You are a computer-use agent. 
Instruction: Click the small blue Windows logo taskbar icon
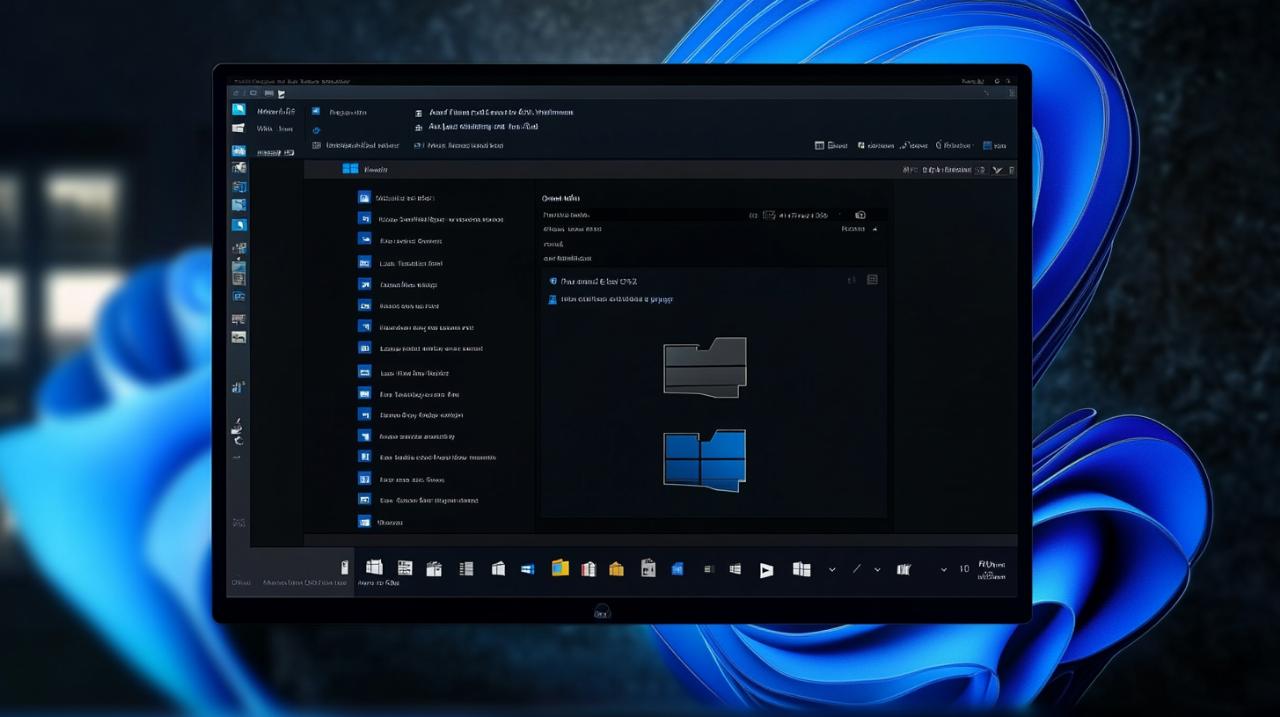click(528, 569)
